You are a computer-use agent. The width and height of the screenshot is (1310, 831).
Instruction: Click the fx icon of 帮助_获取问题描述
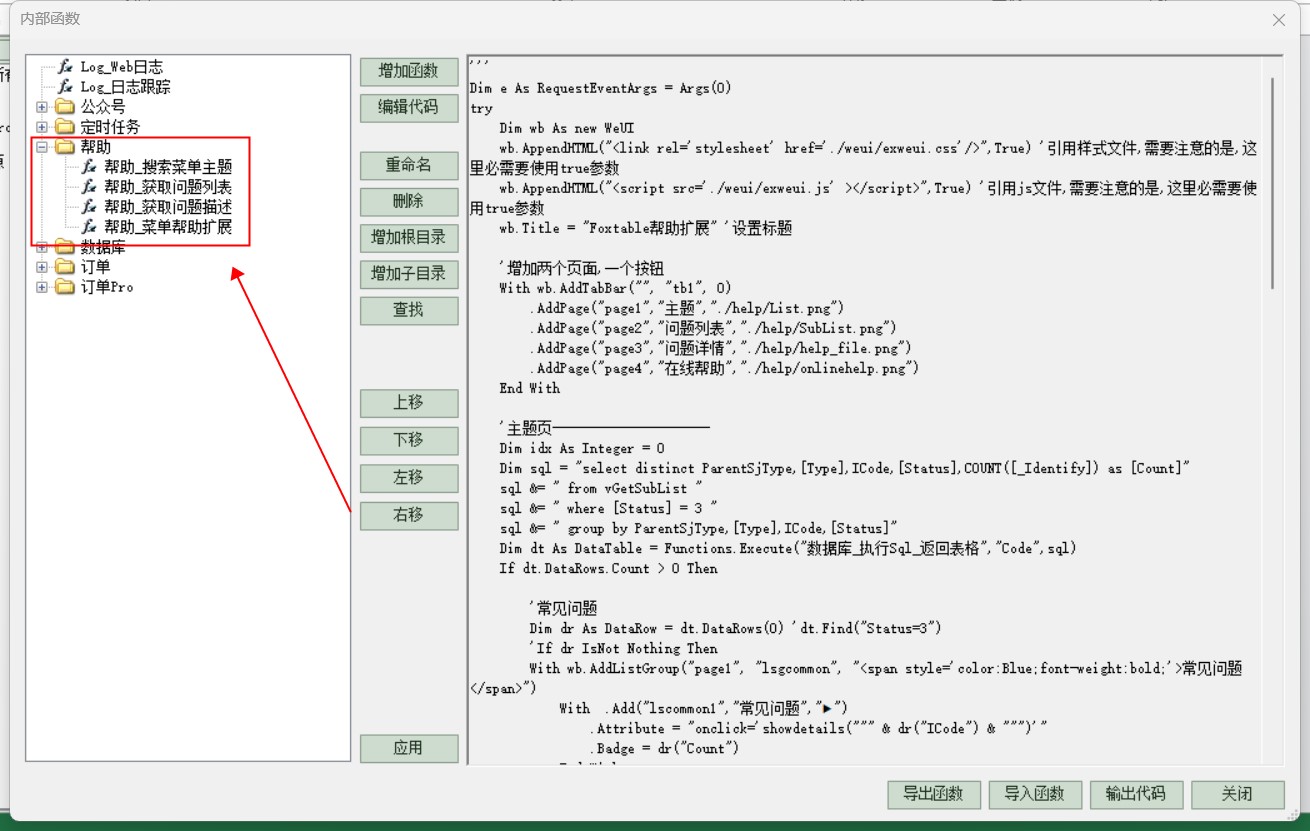[x=89, y=207]
